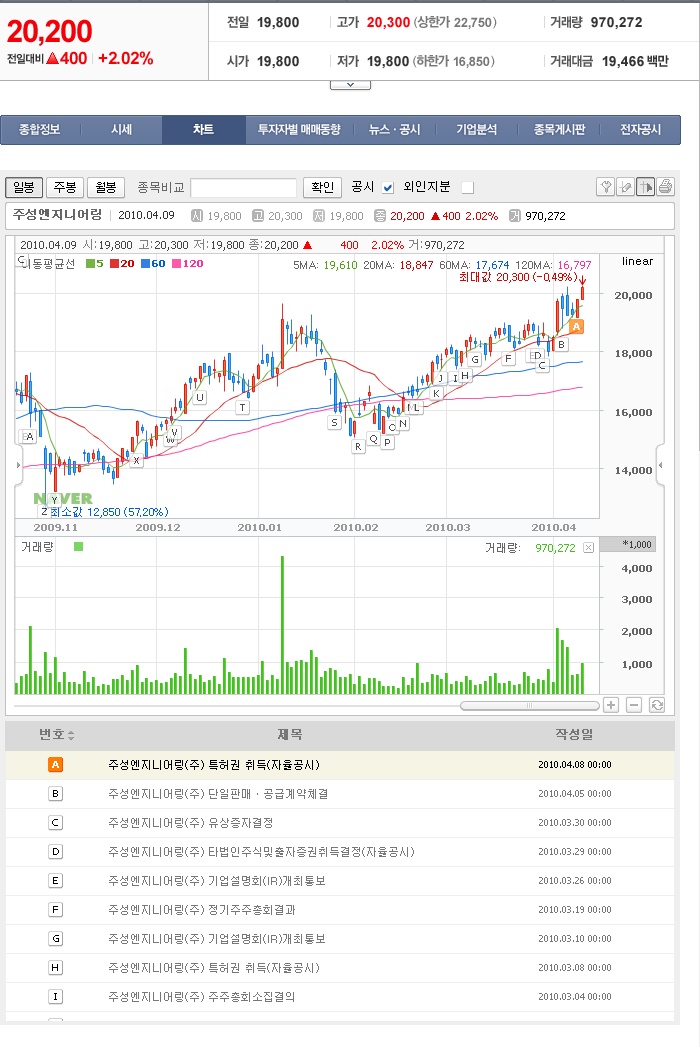700x1047 pixels.
Task: Reset the chart with refresh icon
Action: (x=657, y=704)
